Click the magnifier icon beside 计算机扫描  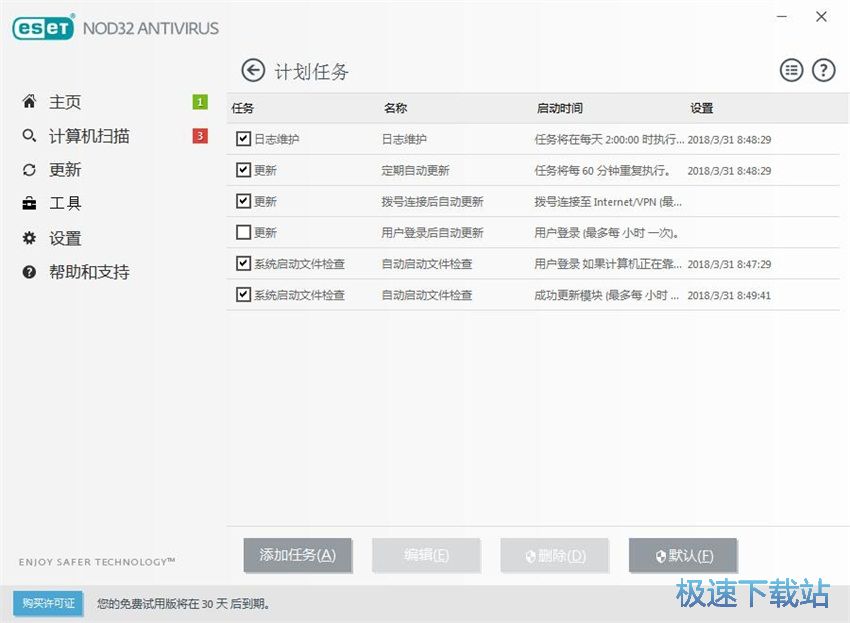[29, 136]
